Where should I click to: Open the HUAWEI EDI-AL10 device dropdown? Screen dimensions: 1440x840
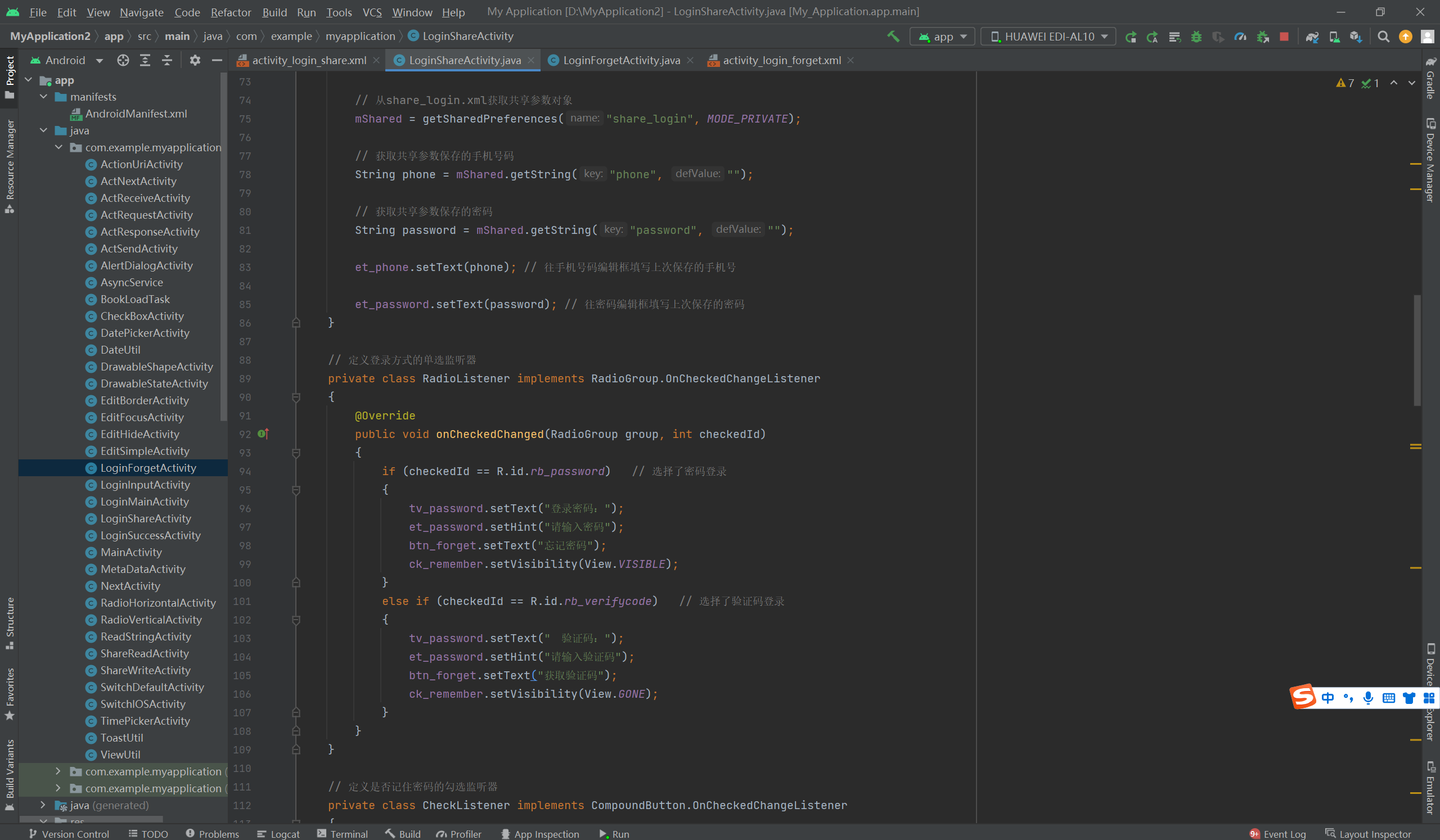tap(1048, 37)
